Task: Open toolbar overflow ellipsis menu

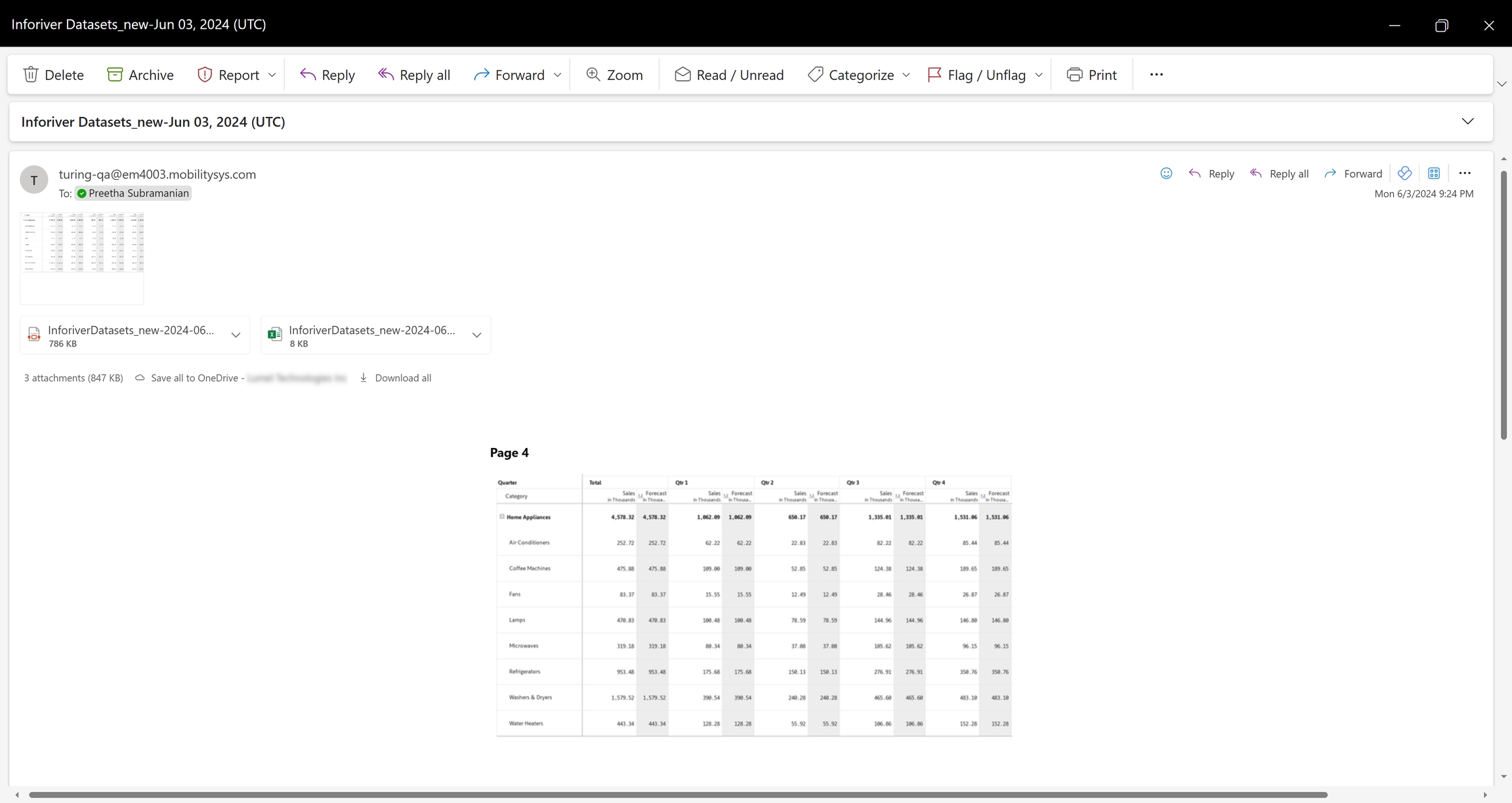Action: click(x=1156, y=75)
